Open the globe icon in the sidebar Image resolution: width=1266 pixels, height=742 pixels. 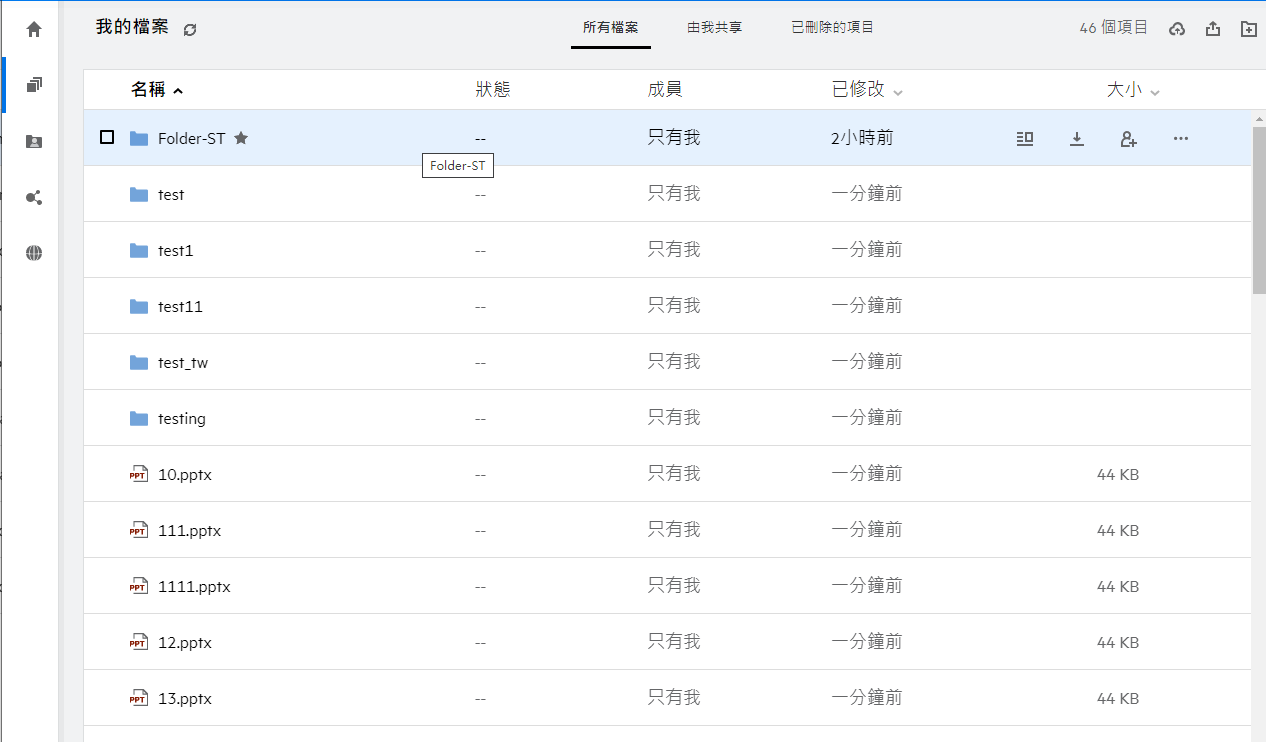coord(34,253)
